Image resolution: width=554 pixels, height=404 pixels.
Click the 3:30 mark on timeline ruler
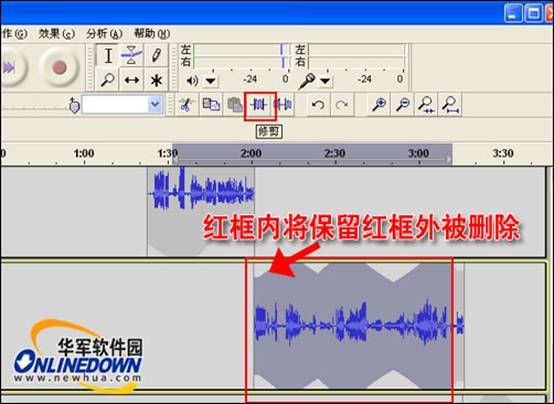pos(503,154)
